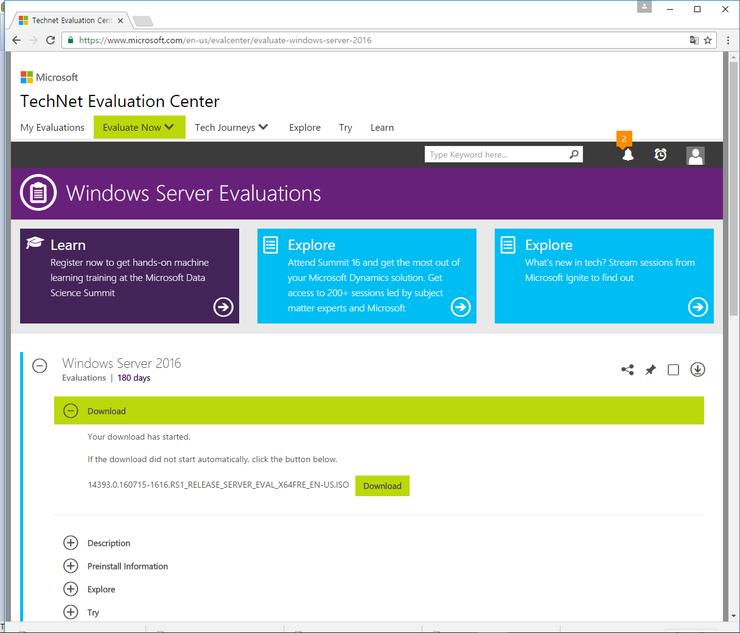Expand the Description section

pos(71,543)
